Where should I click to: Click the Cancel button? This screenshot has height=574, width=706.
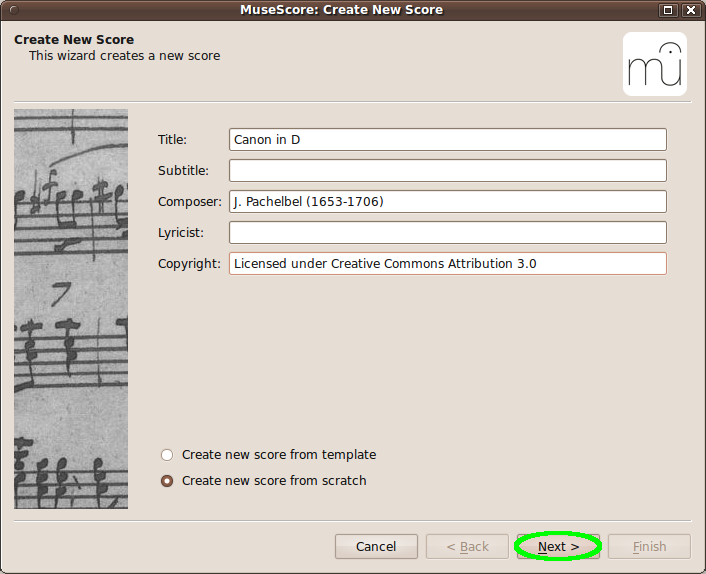click(x=376, y=547)
